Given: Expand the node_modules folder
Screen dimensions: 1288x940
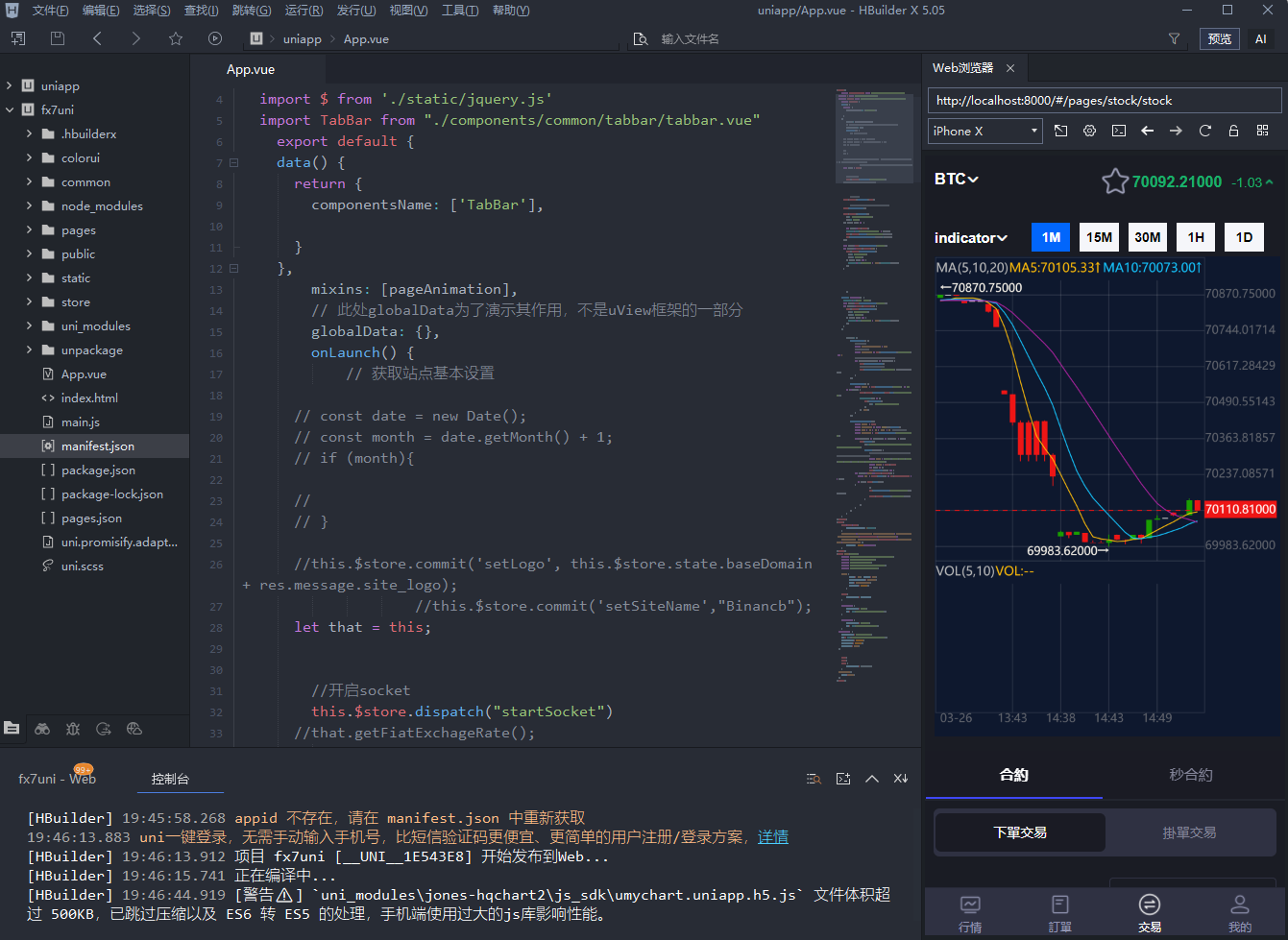Looking at the screenshot, I should (29, 206).
